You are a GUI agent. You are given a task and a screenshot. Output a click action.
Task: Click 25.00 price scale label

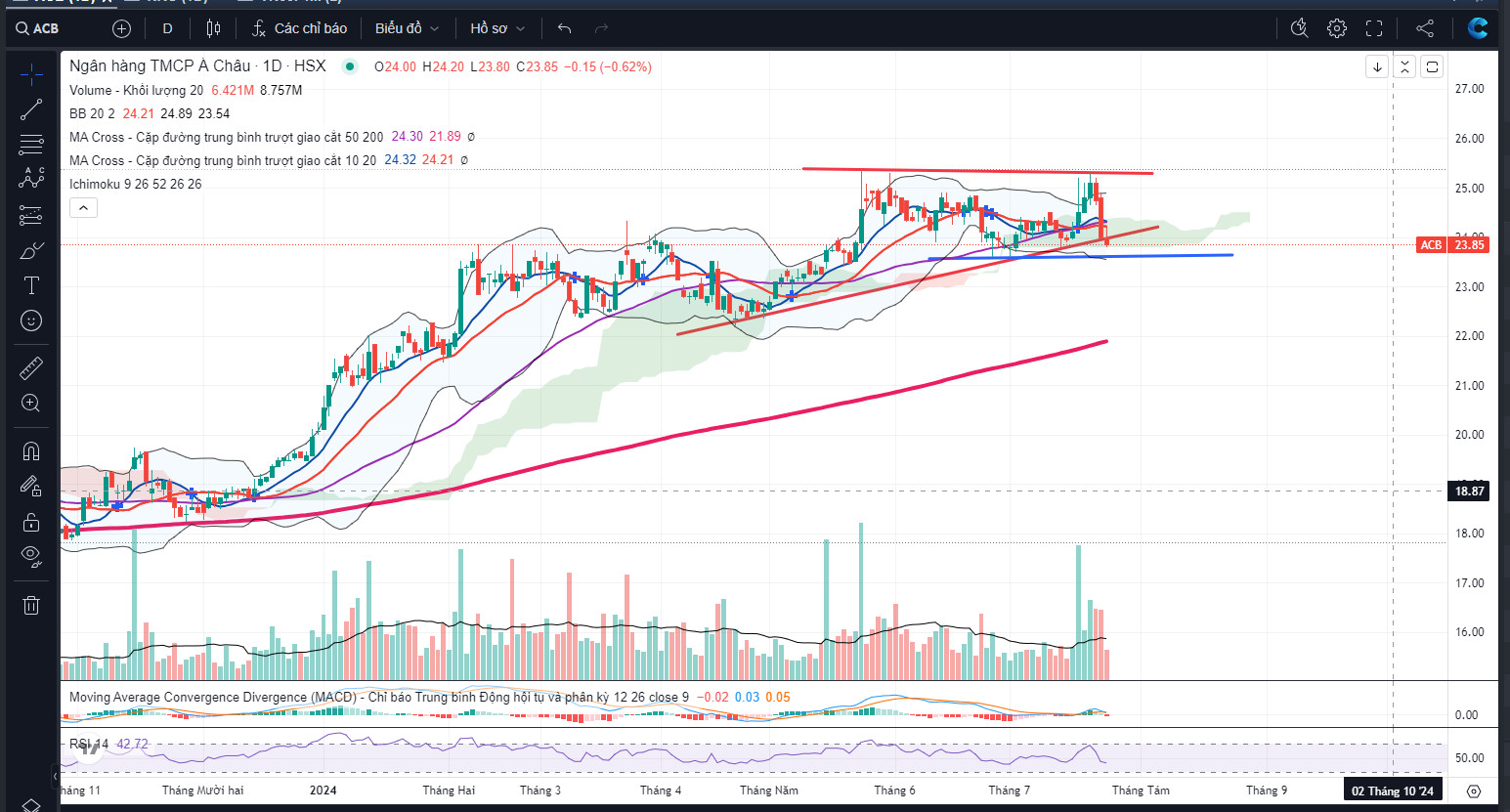tap(1469, 188)
